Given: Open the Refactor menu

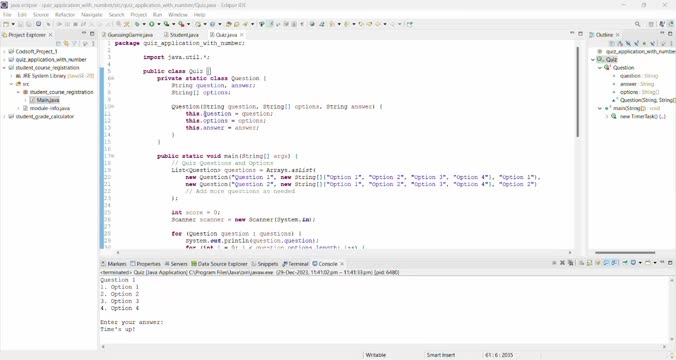Looking at the screenshot, I should point(65,15).
